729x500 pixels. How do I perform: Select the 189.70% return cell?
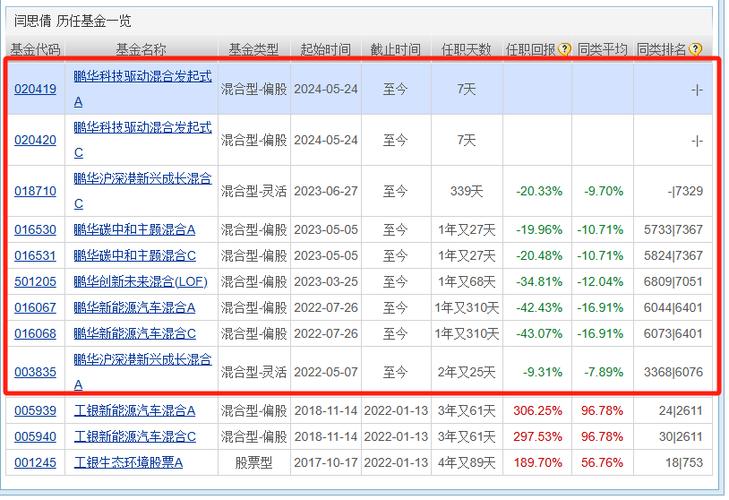click(538, 463)
